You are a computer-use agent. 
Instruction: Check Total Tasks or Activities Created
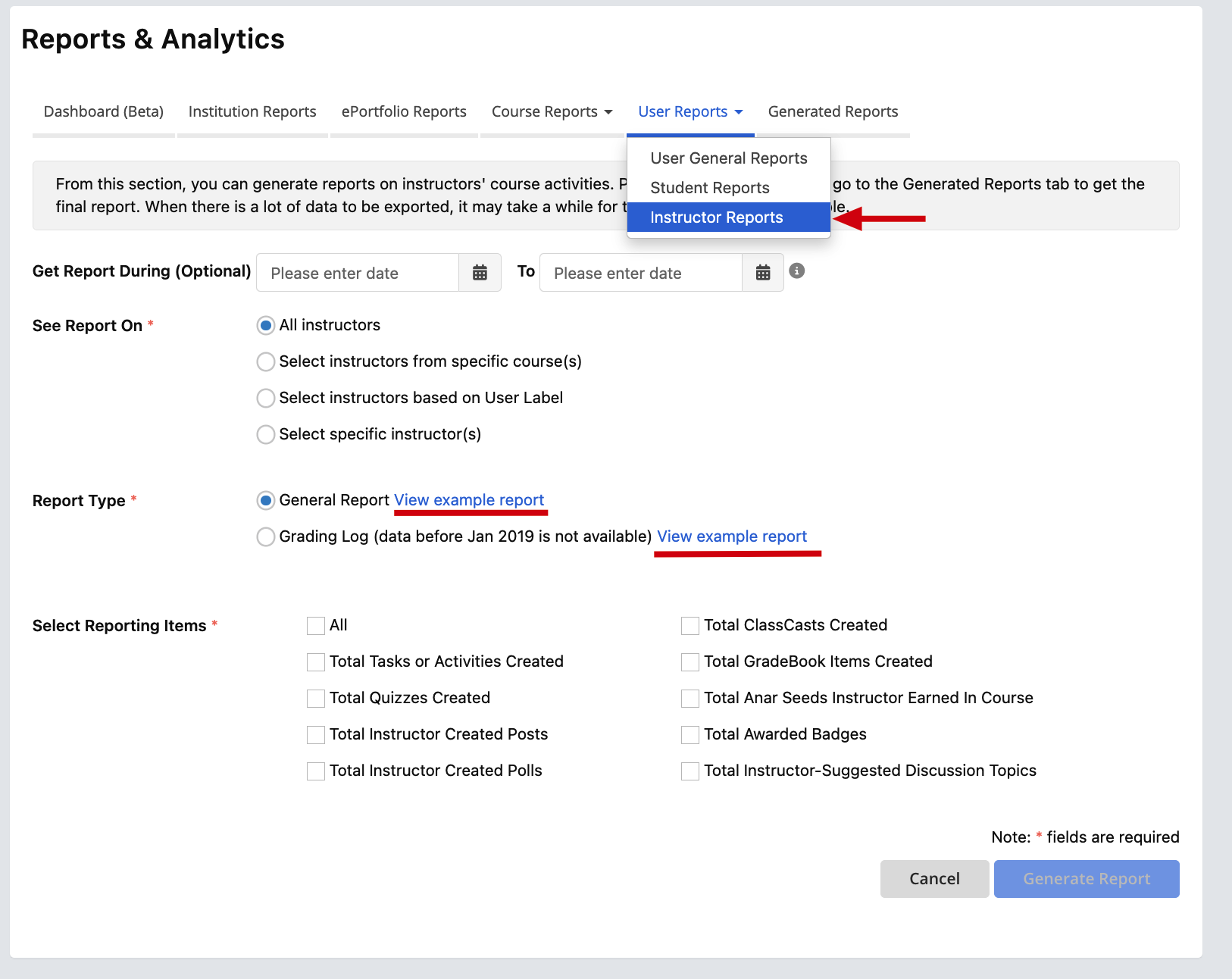point(316,662)
